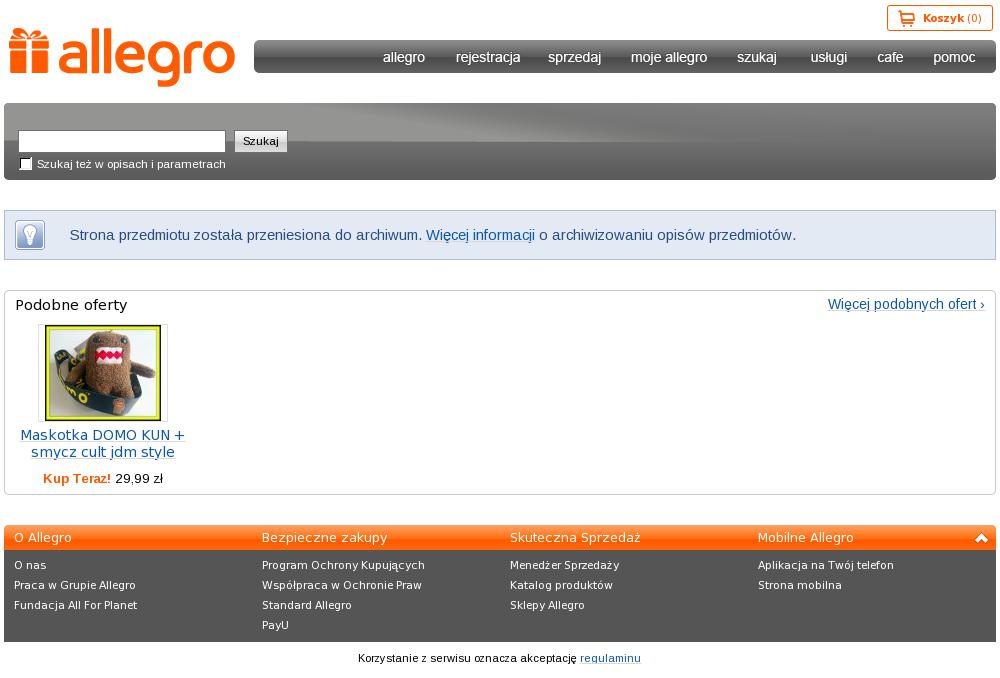Open moje allegro in the navigation
Image resolution: width=1000 pixels, height=678 pixels.
[x=668, y=57]
